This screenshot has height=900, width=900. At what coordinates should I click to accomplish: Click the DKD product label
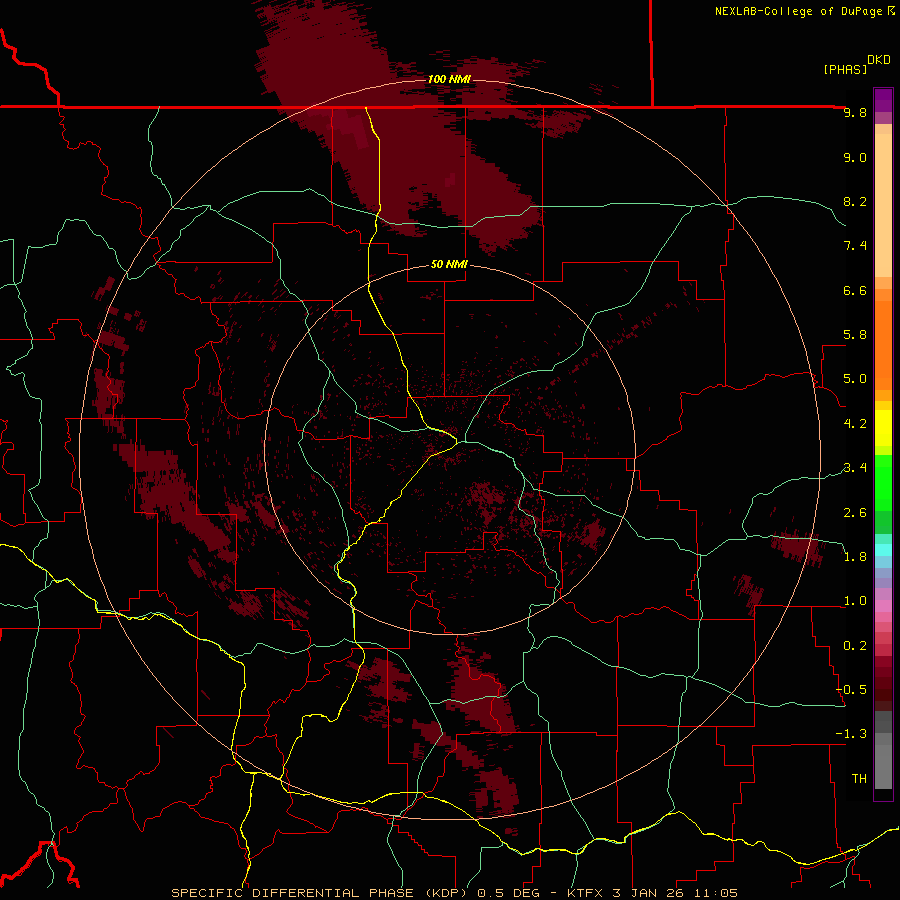[879, 60]
